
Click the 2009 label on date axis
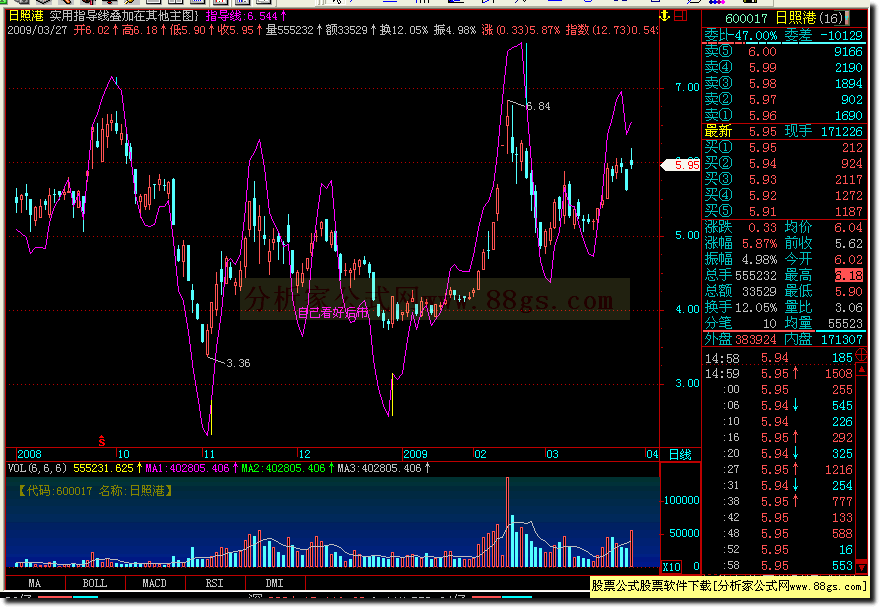[x=415, y=454]
